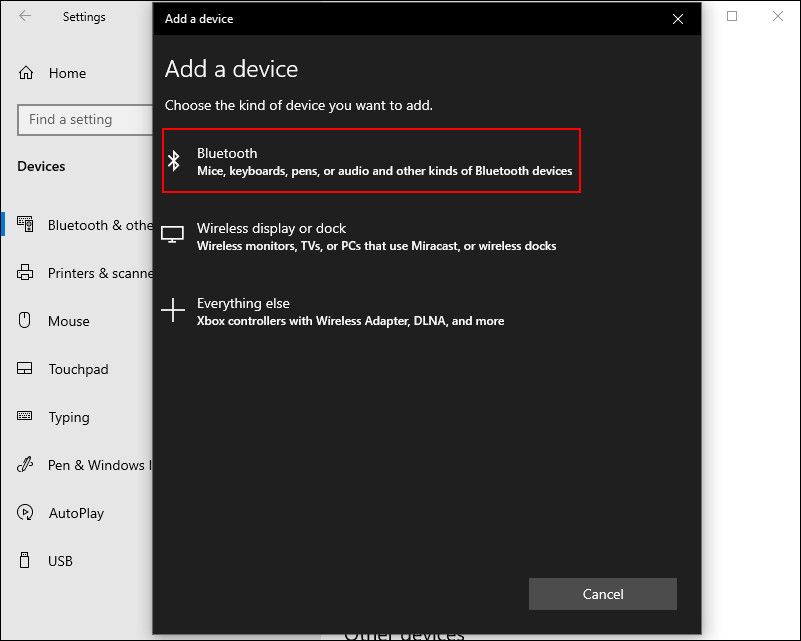Click the Touchpad icon in sidebar
Viewport: 801px width, 641px height.
[26, 369]
